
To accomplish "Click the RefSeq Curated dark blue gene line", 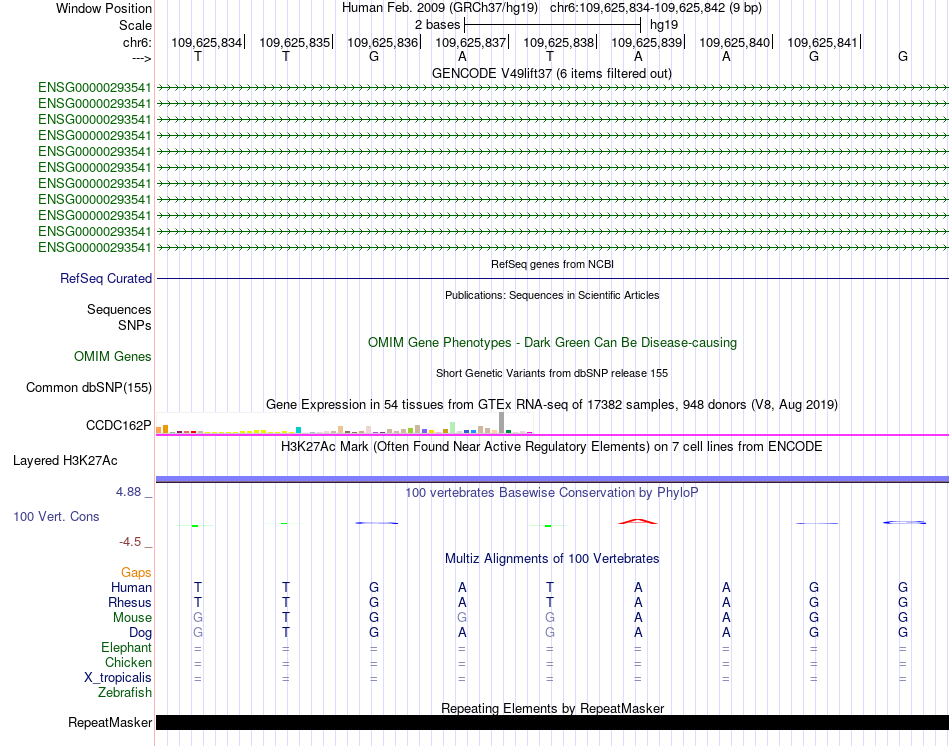I will click(x=552, y=279).
